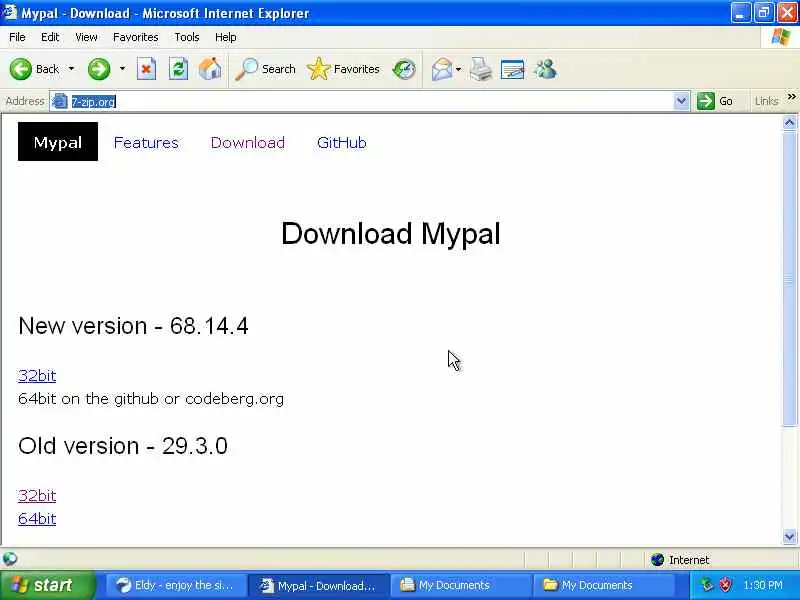Open the Favorites star pane
The width and height of the screenshot is (800, 600).
pyautogui.click(x=319, y=69)
